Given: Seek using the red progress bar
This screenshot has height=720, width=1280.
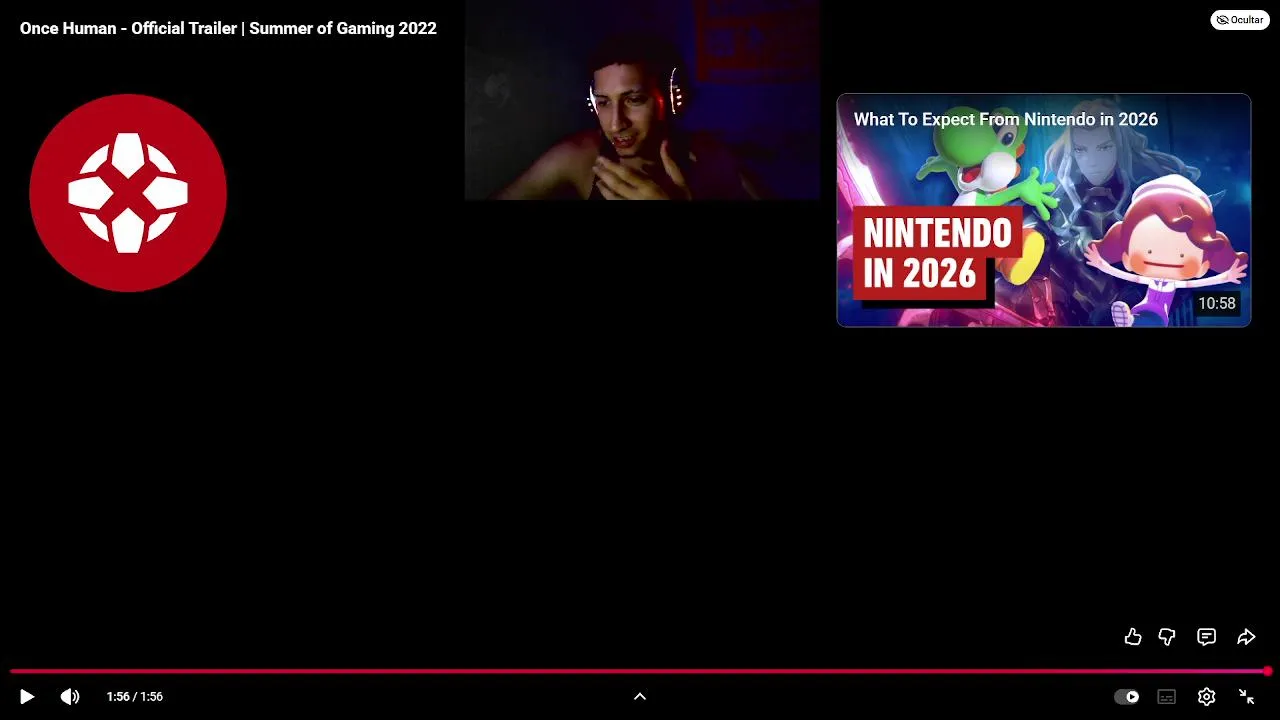Looking at the screenshot, I should point(640,671).
